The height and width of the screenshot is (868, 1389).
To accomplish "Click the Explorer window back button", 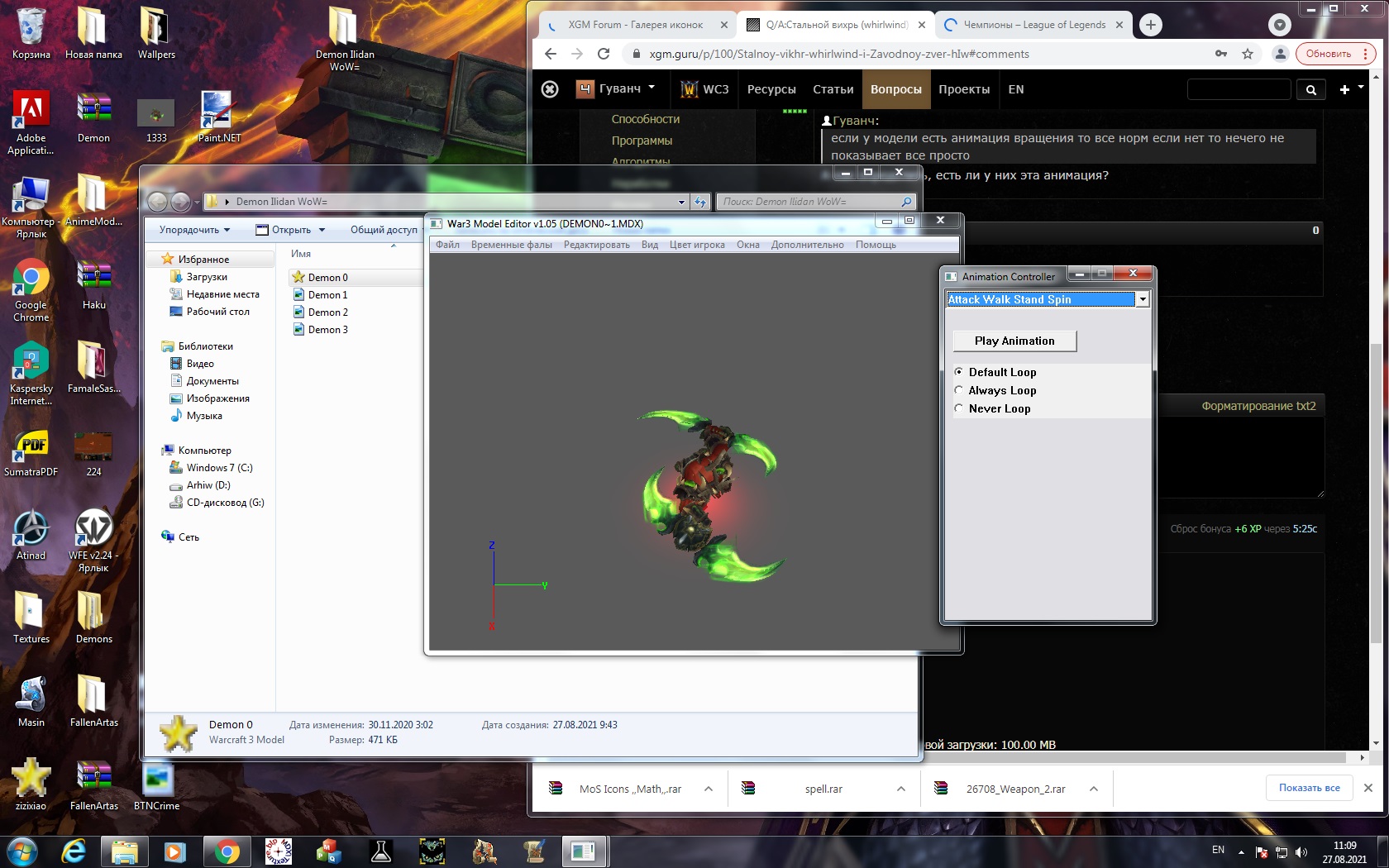I will pyautogui.click(x=157, y=201).
